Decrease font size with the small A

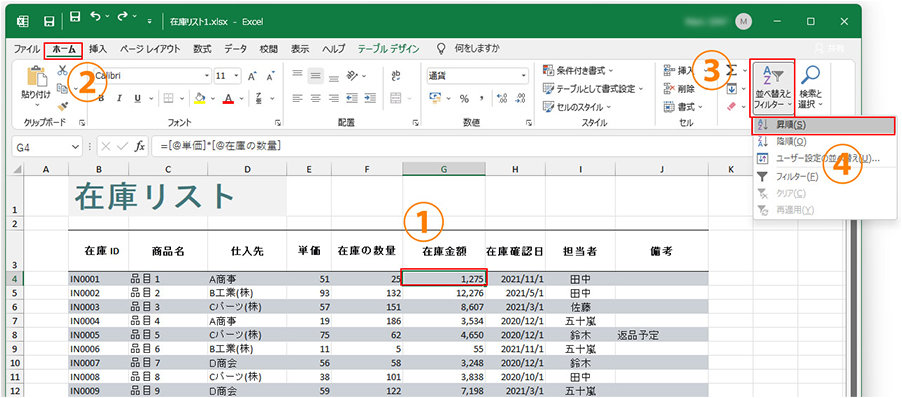click(270, 76)
